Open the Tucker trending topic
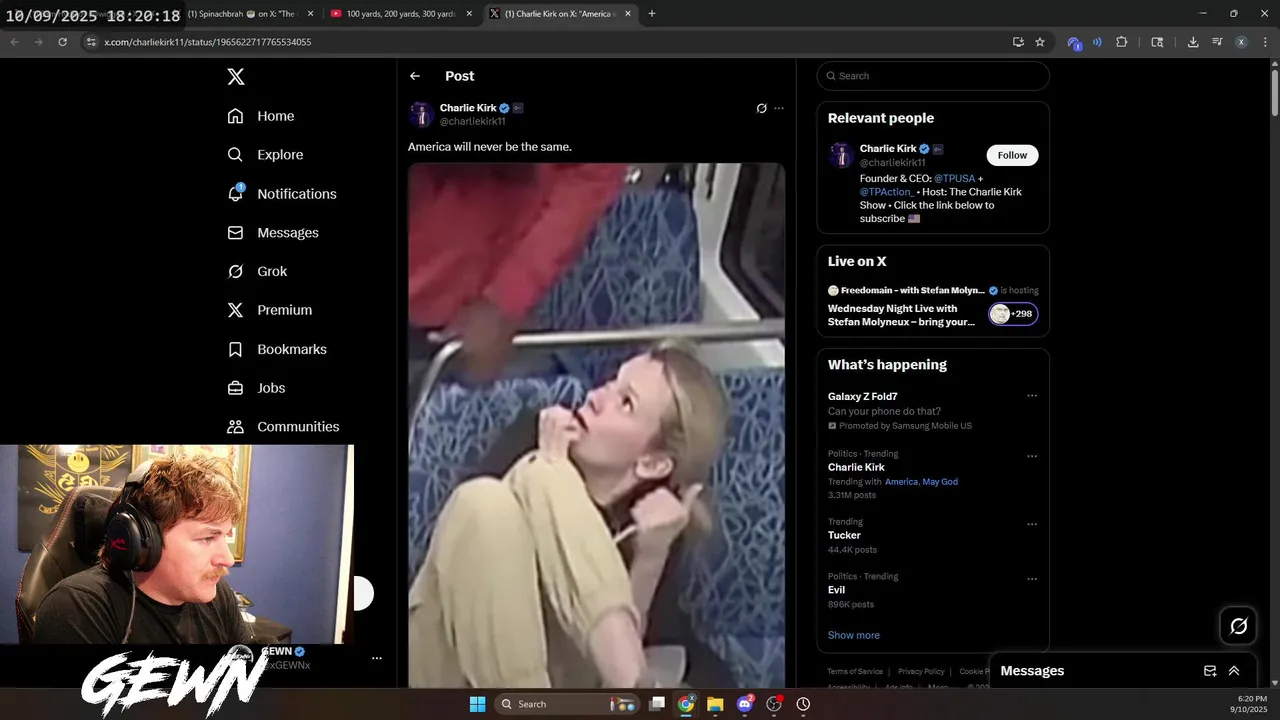The width and height of the screenshot is (1280, 720). [x=844, y=535]
